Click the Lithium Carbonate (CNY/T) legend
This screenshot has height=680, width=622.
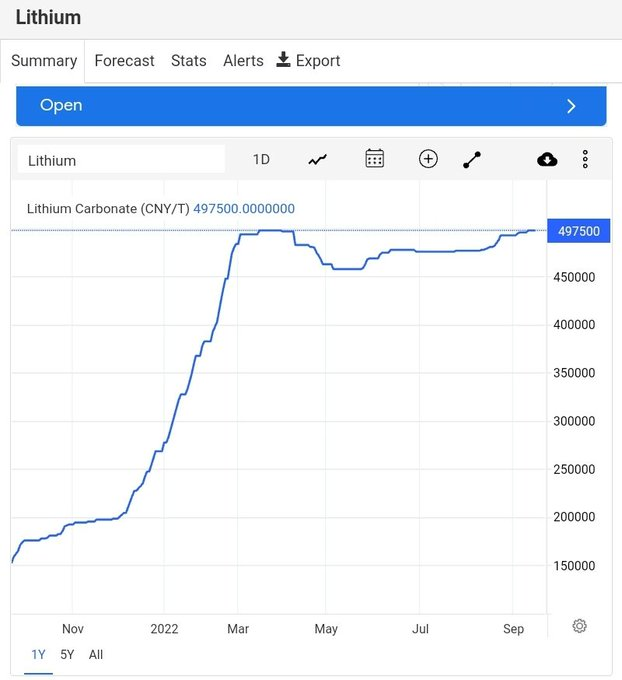[108, 209]
